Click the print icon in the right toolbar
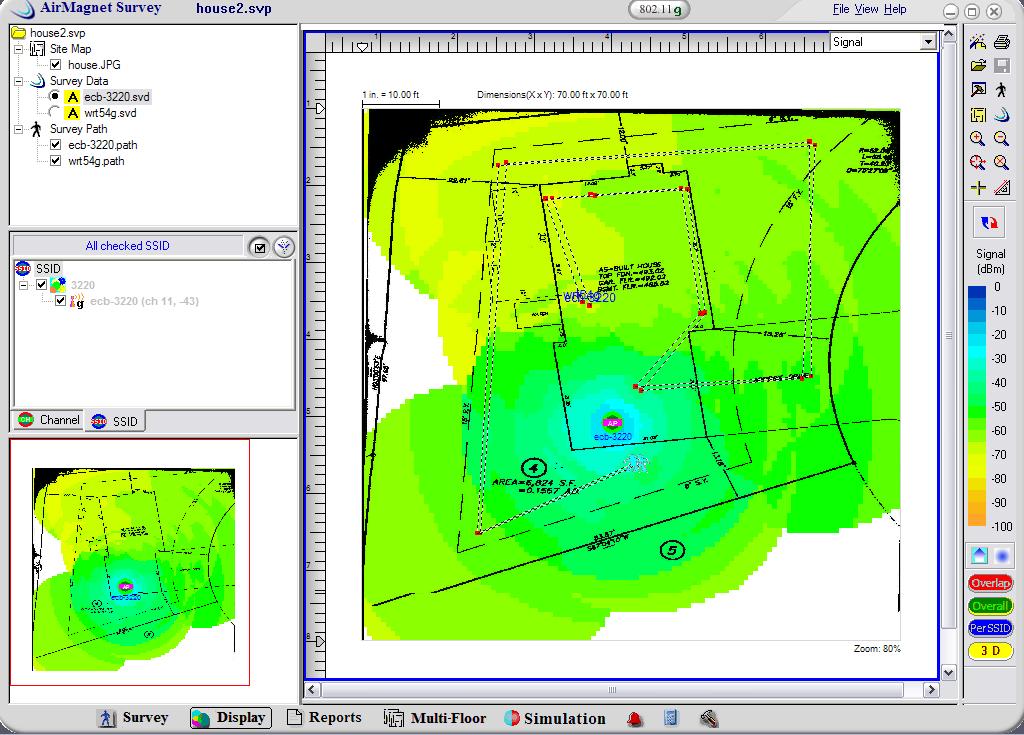 pyautogui.click(x=1002, y=42)
